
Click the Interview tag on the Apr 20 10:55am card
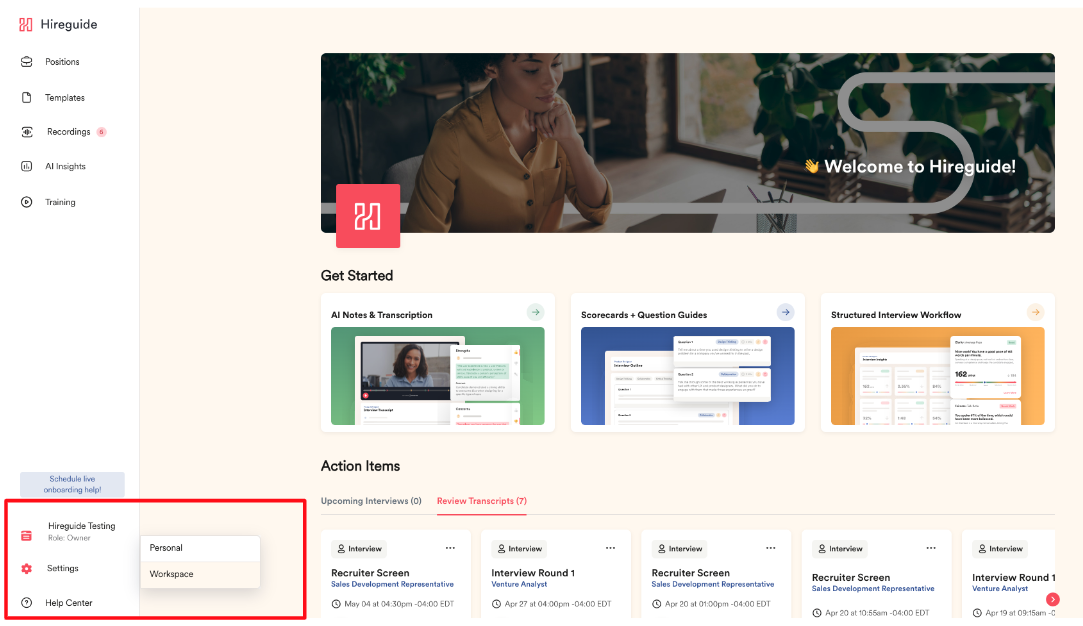point(840,549)
